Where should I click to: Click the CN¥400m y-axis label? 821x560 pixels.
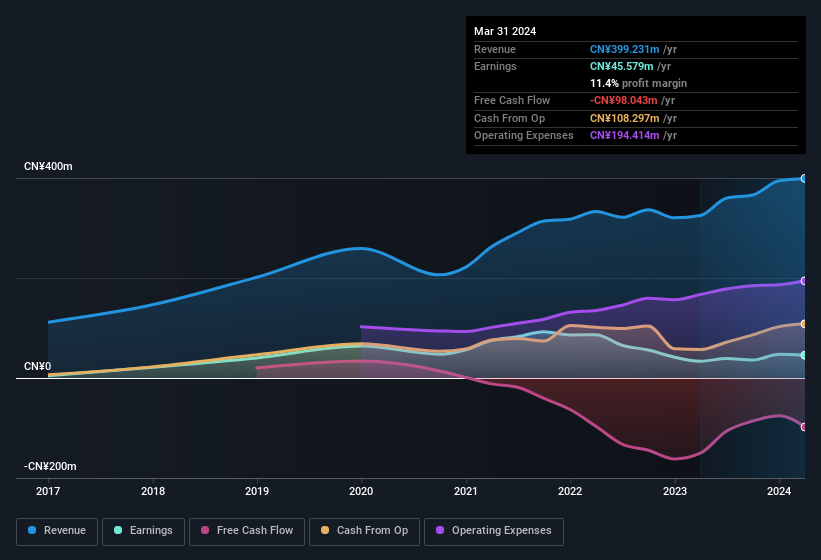48,166
